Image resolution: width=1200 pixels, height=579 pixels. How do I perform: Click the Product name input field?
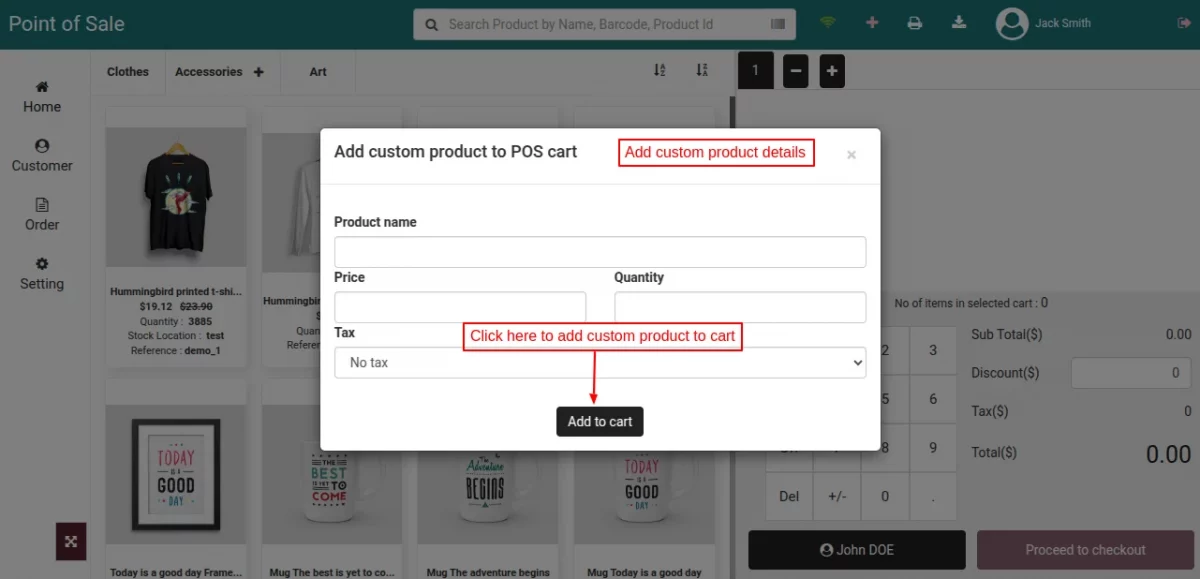pos(599,251)
